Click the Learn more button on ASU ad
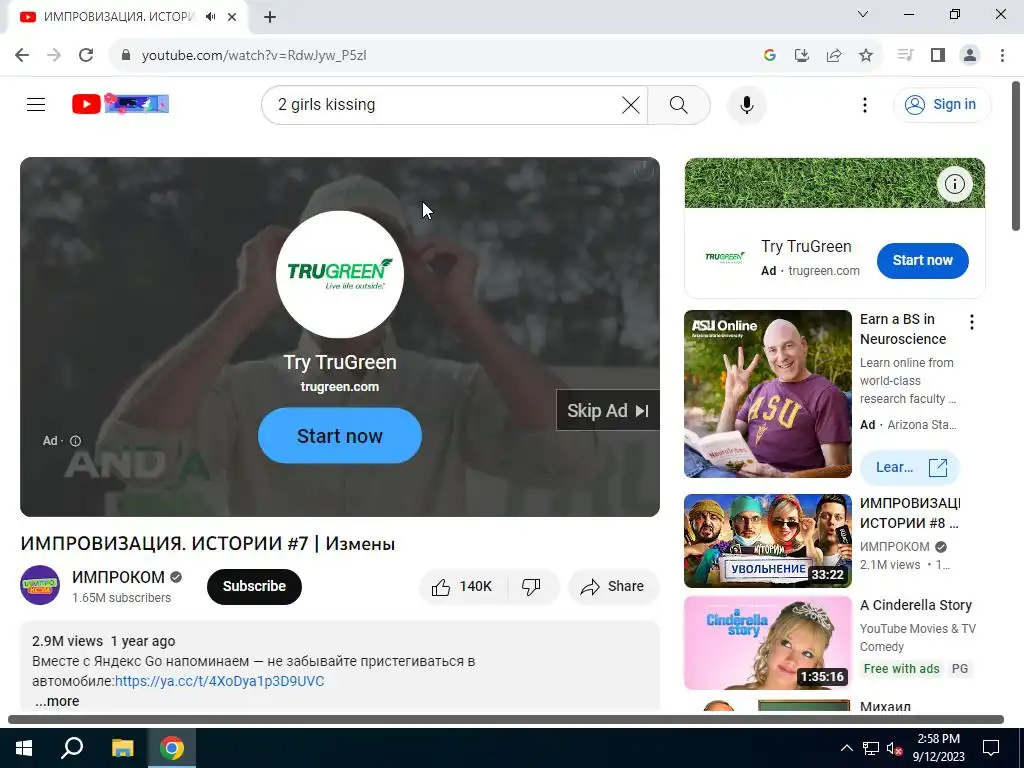 point(910,467)
